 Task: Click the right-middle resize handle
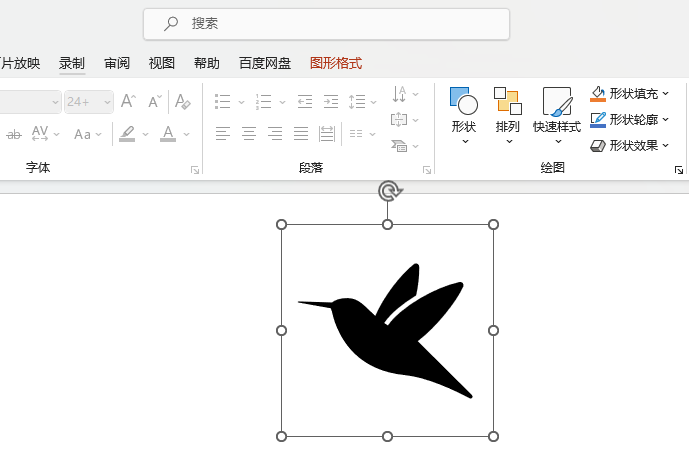tap(493, 330)
